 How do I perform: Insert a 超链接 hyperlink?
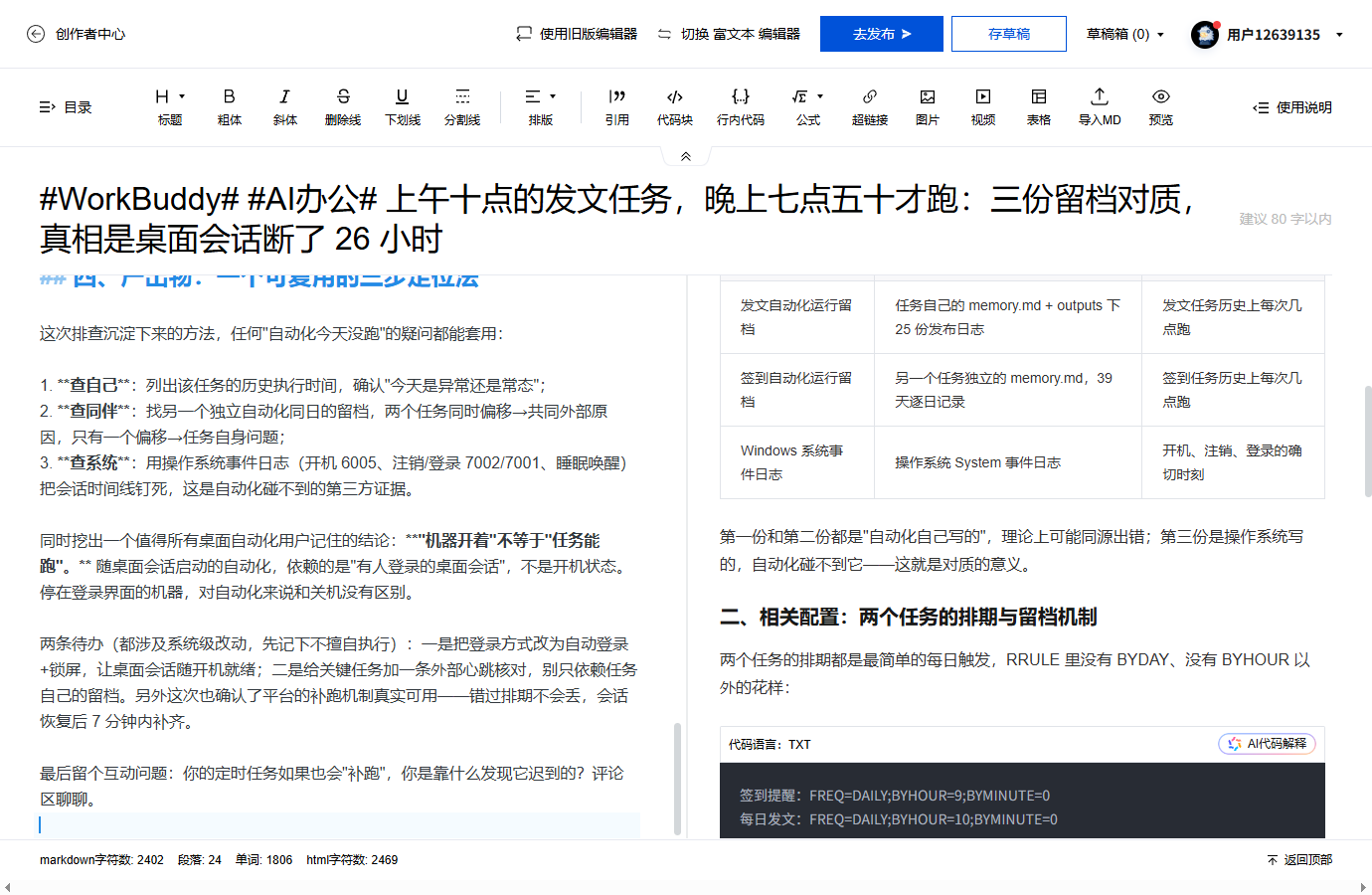[x=870, y=106]
